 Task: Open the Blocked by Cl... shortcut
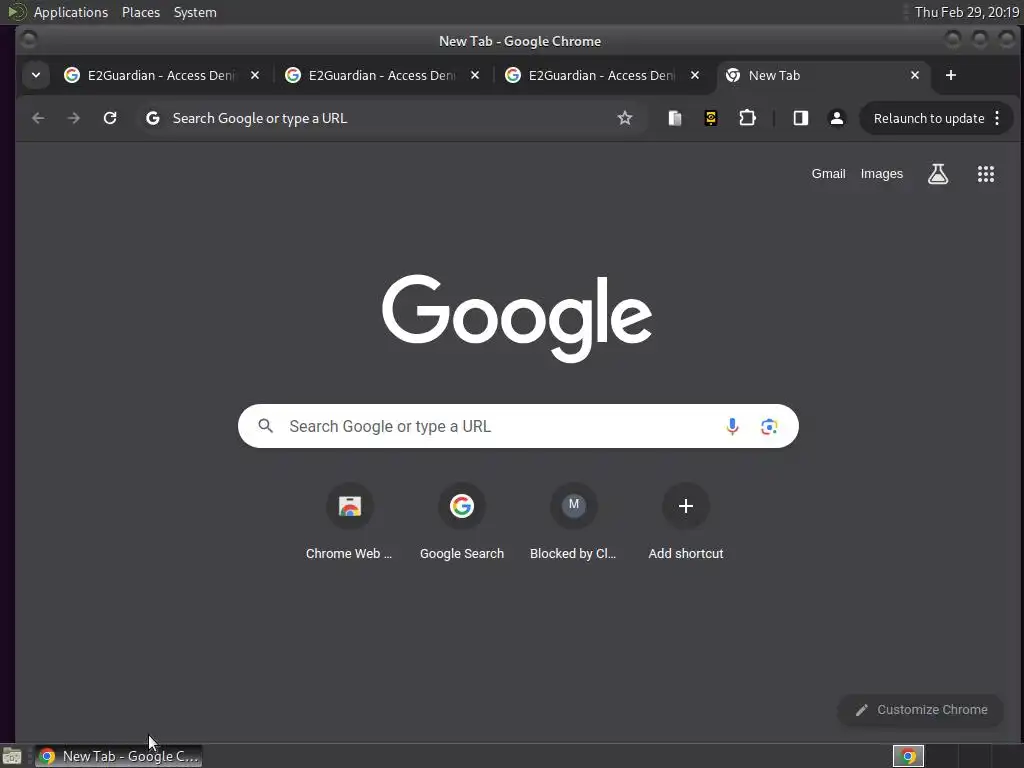point(573,522)
